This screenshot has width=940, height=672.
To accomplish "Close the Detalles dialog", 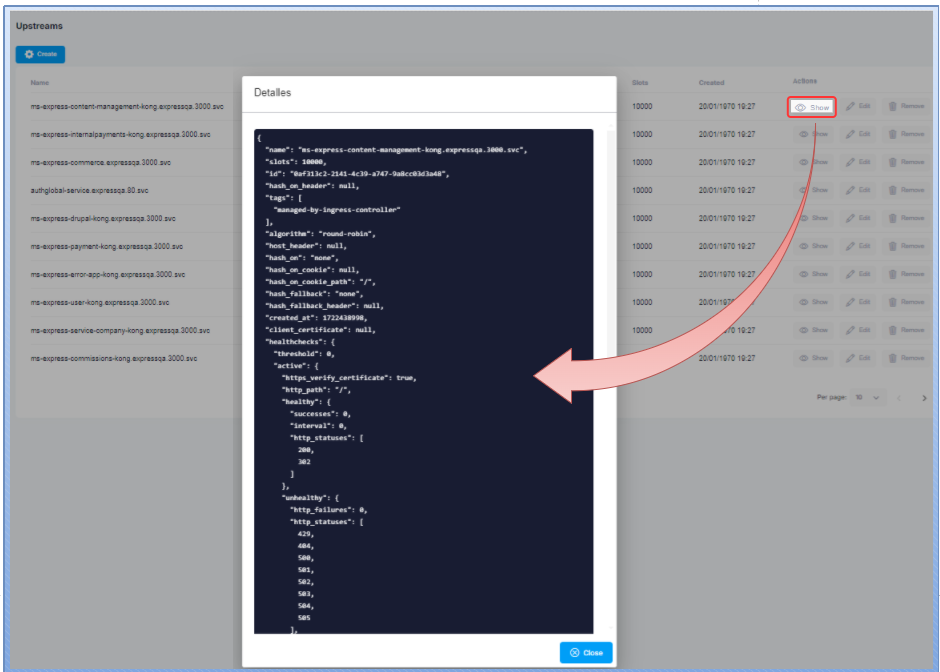I will [x=586, y=652].
